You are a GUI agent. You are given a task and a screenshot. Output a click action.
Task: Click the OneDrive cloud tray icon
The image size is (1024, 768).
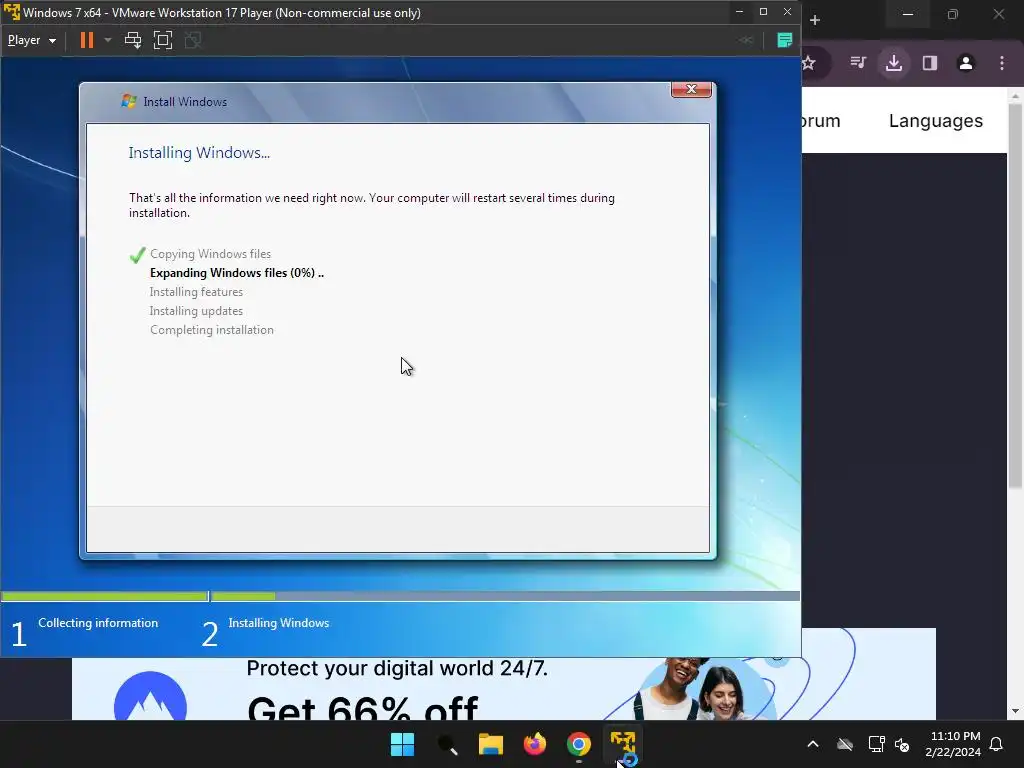point(845,744)
